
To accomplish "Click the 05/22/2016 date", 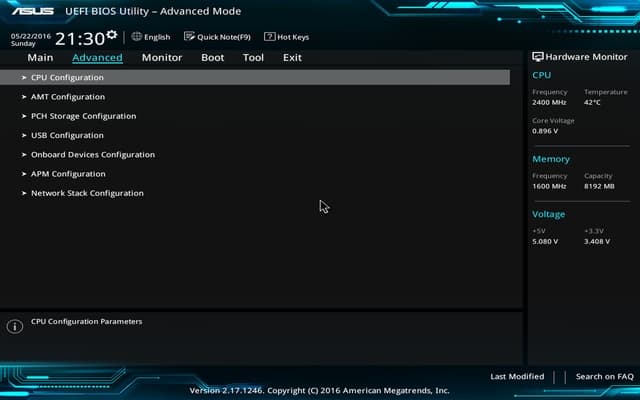I will [31, 36].
